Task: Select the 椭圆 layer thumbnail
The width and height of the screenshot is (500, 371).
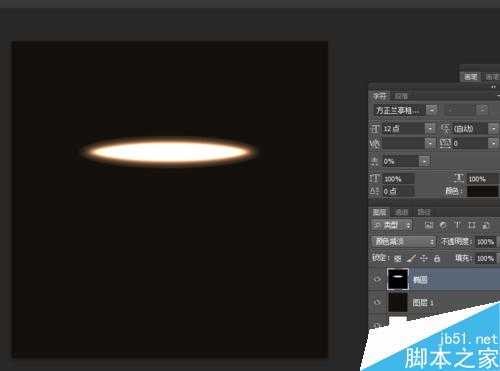Action: click(x=398, y=279)
